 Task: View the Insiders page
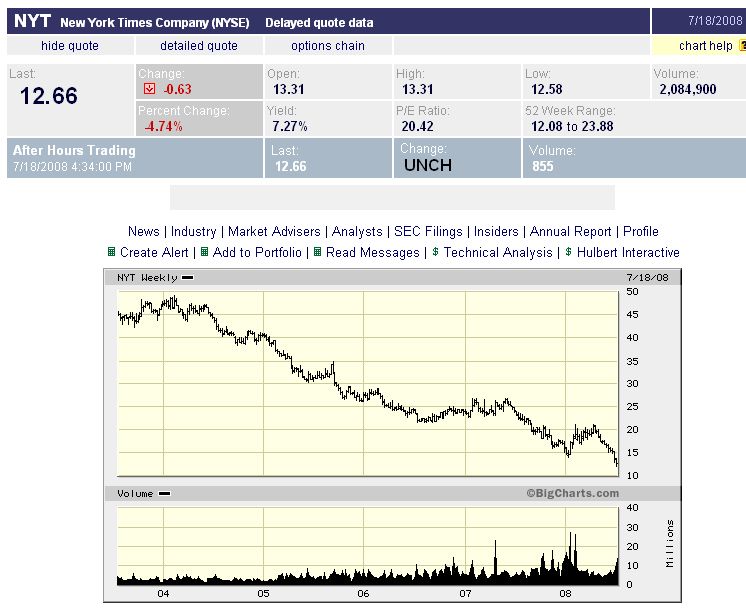tap(496, 231)
